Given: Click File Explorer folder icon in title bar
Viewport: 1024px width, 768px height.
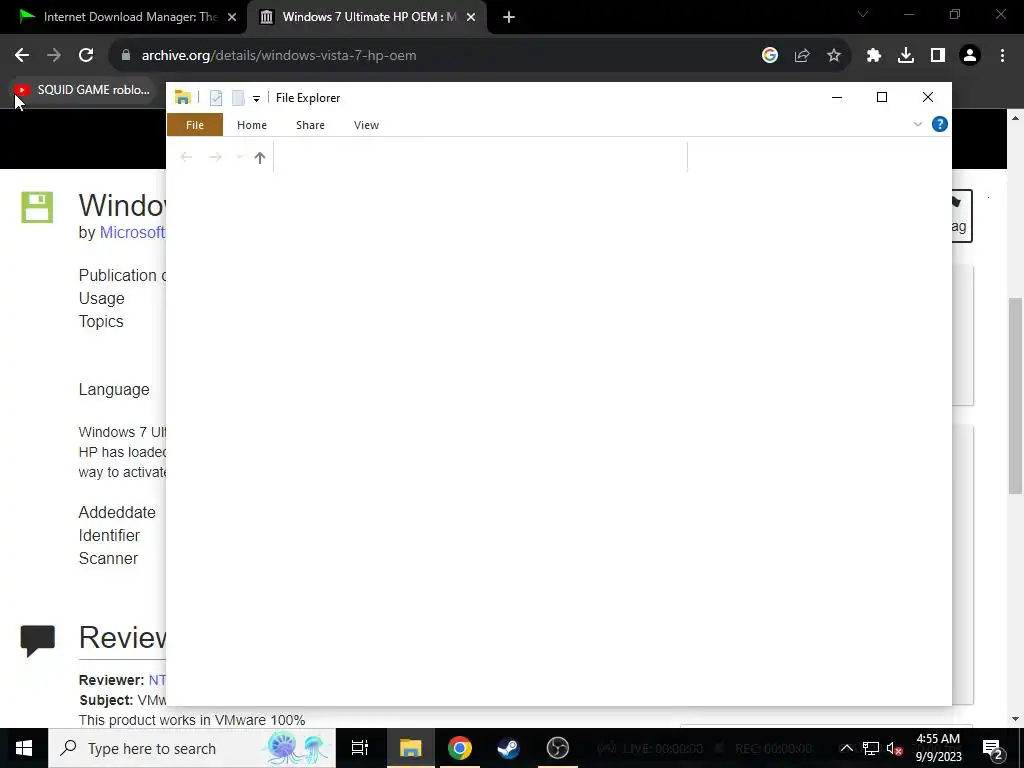Looking at the screenshot, I should coord(183,97).
